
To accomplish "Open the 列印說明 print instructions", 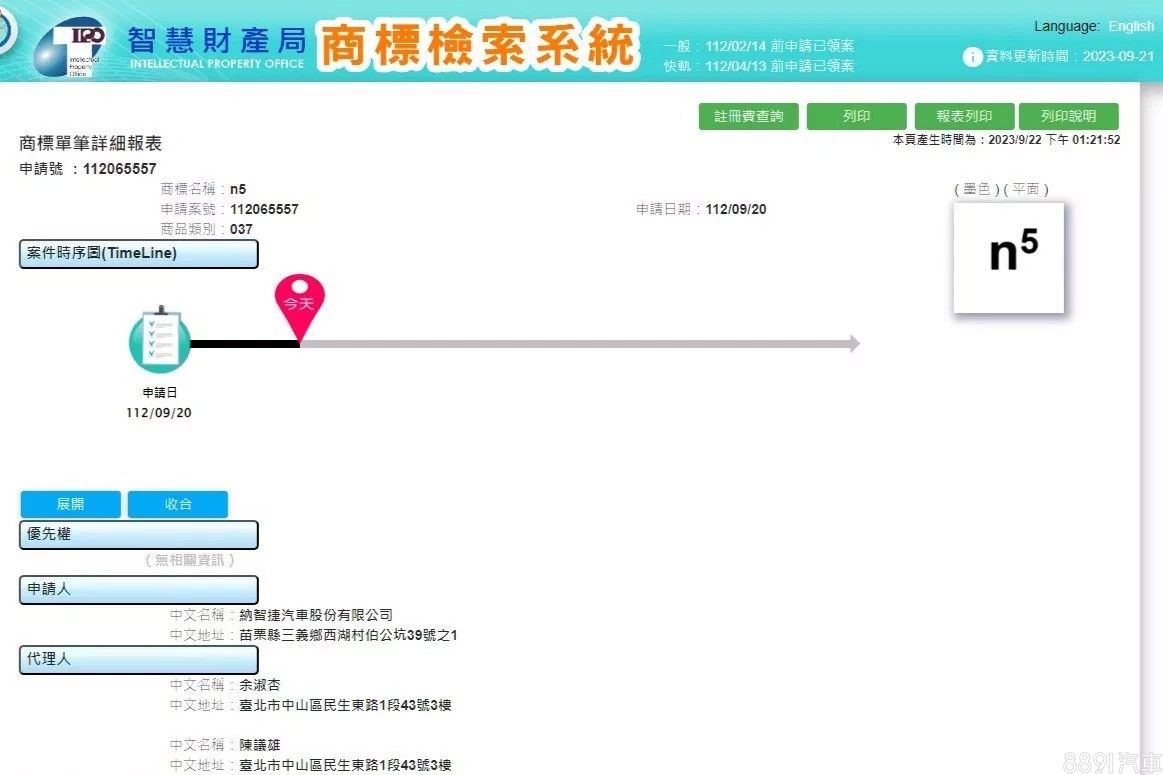I will pyautogui.click(x=1068, y=117).
